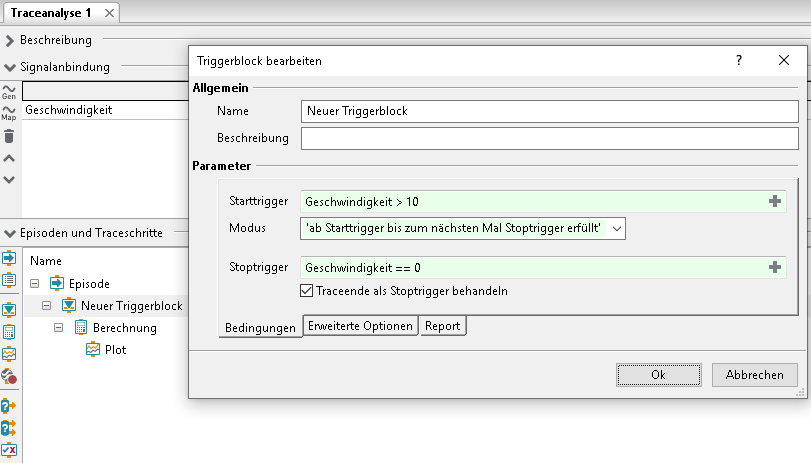Switch to the Erweiterte Optionen tab

pos(360,326)
